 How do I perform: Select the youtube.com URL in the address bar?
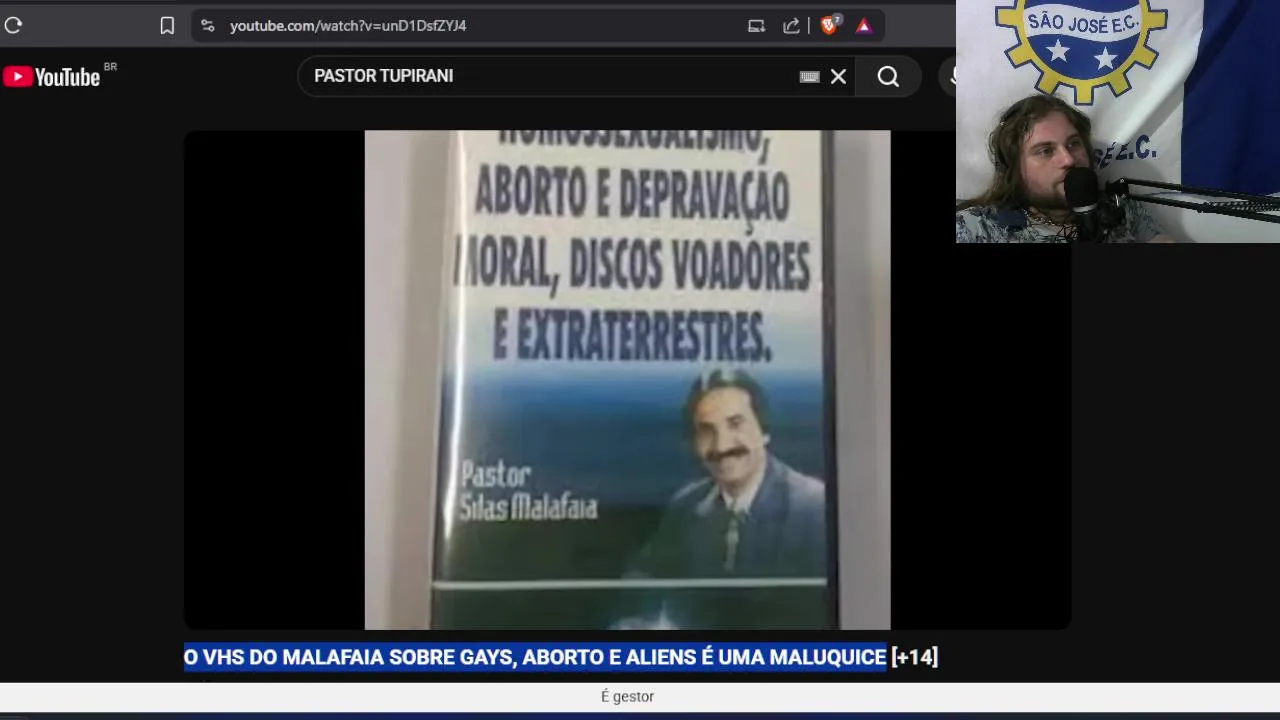(x=348, y=26)
